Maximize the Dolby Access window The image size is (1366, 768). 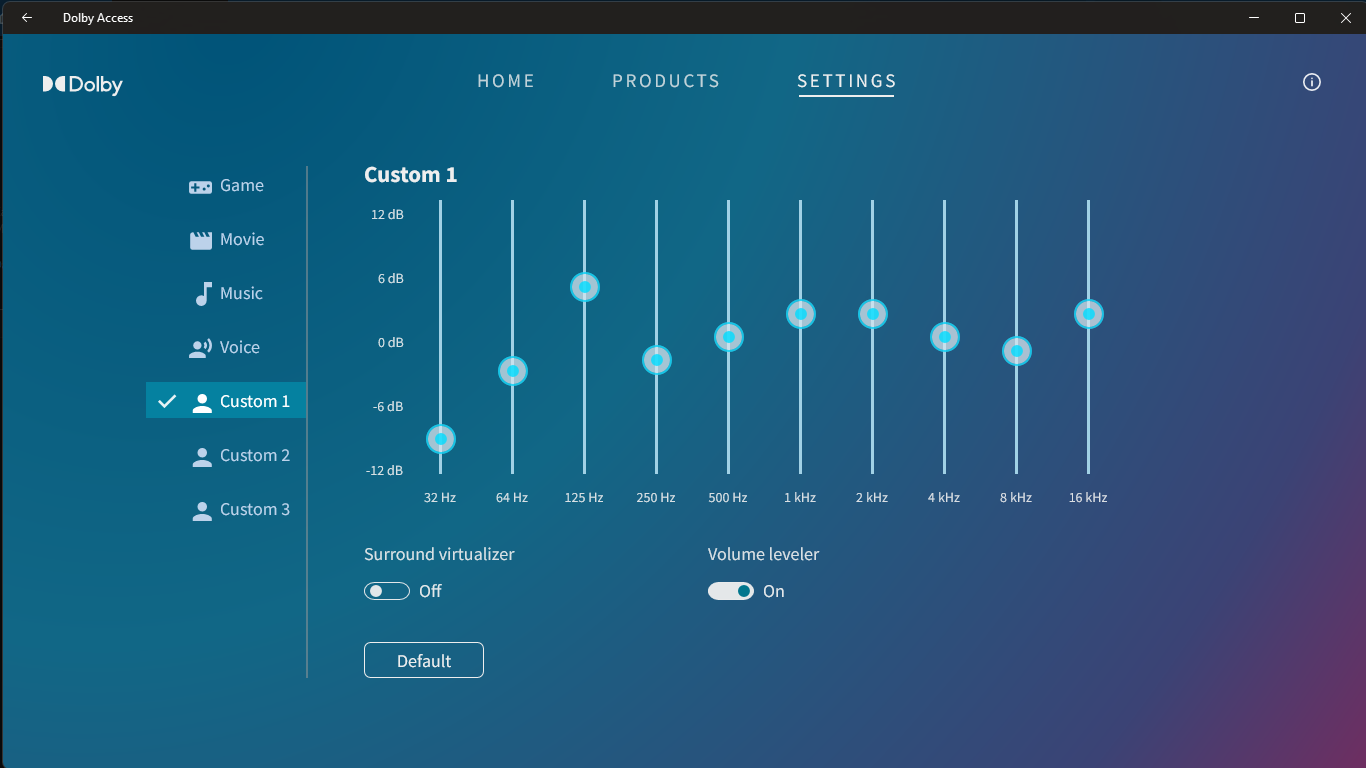tap(1300, 17)
